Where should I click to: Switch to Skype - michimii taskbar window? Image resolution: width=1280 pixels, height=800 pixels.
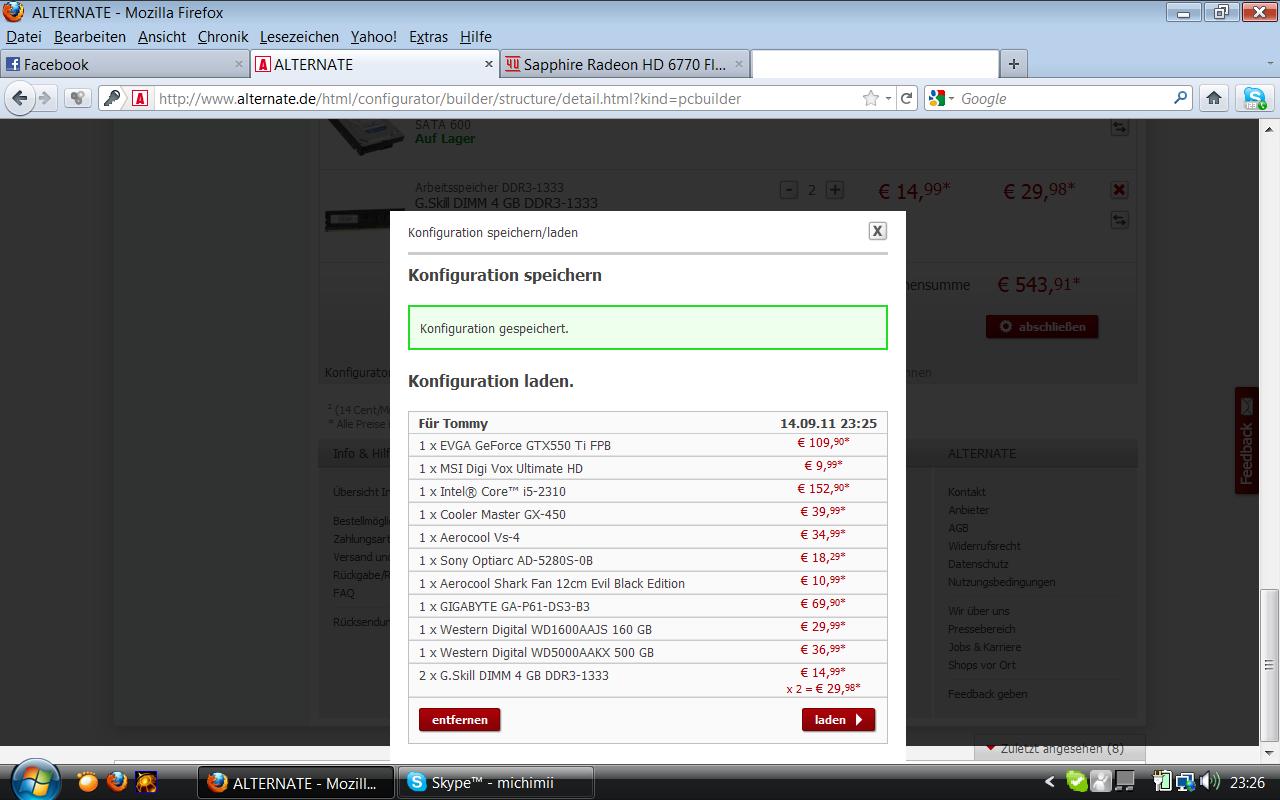[x=496, y=783]
